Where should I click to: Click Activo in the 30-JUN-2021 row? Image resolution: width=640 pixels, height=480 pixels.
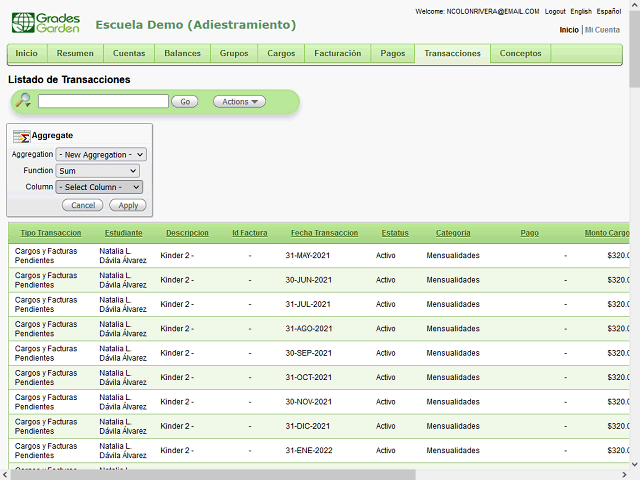pyautogui.click(x=386, y=280)
